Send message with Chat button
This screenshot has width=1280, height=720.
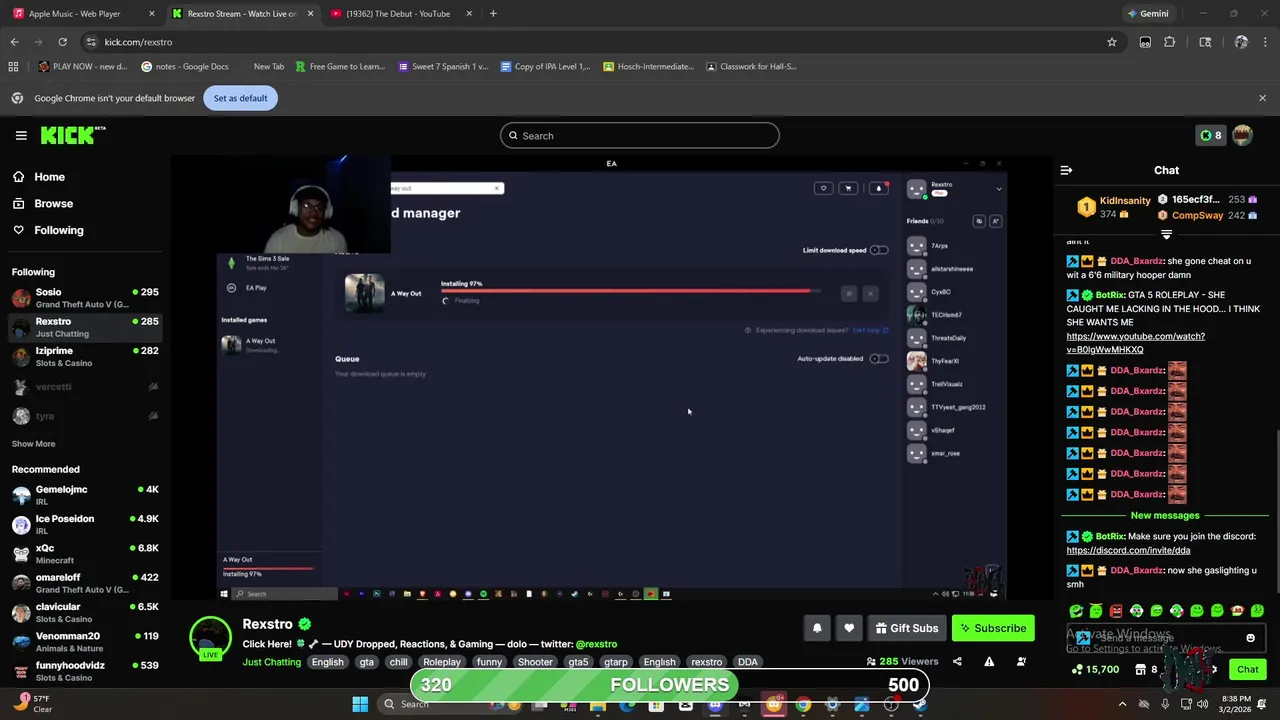click(1247, 670)
